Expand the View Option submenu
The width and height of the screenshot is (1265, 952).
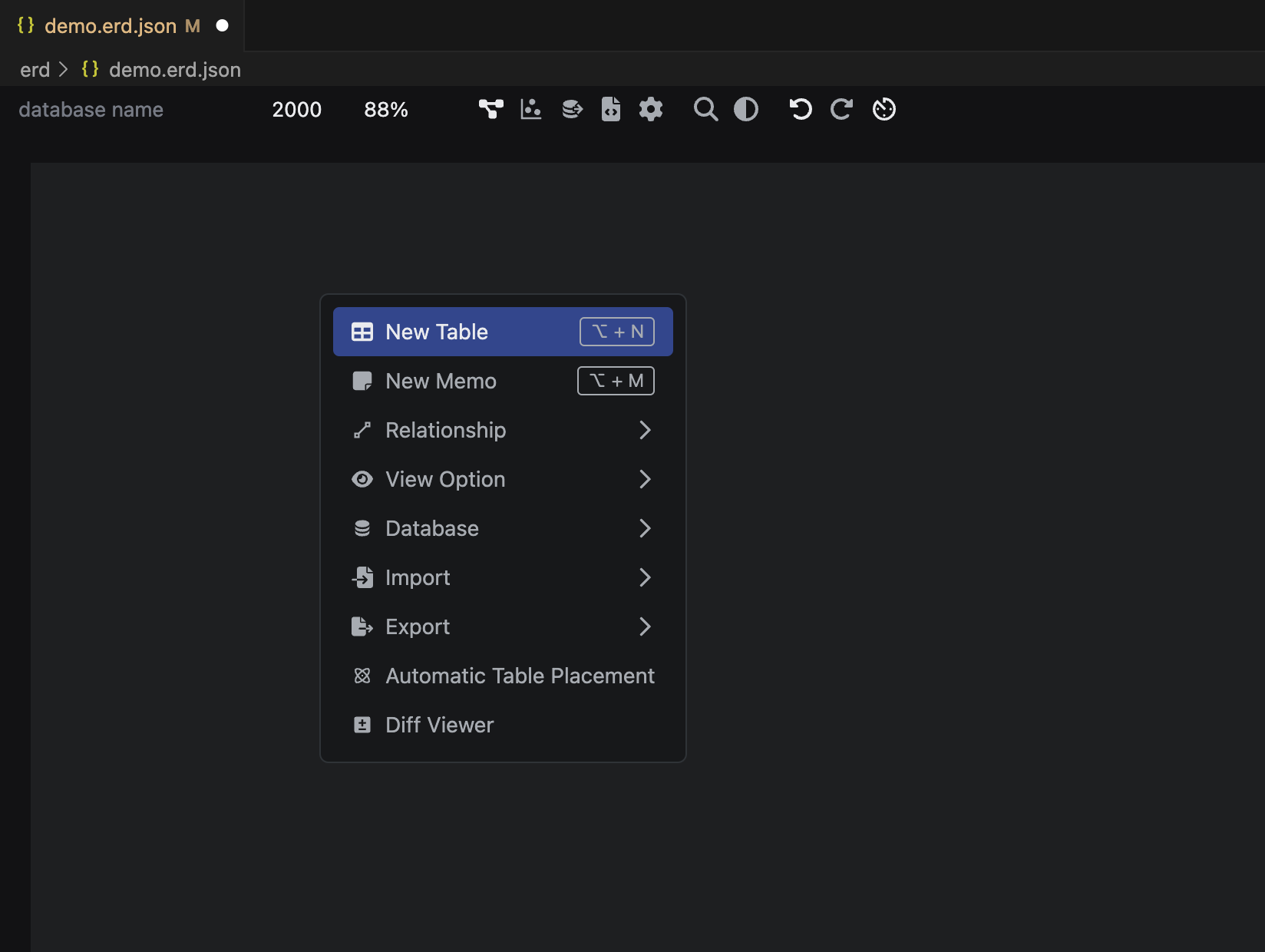click(503, 479)
